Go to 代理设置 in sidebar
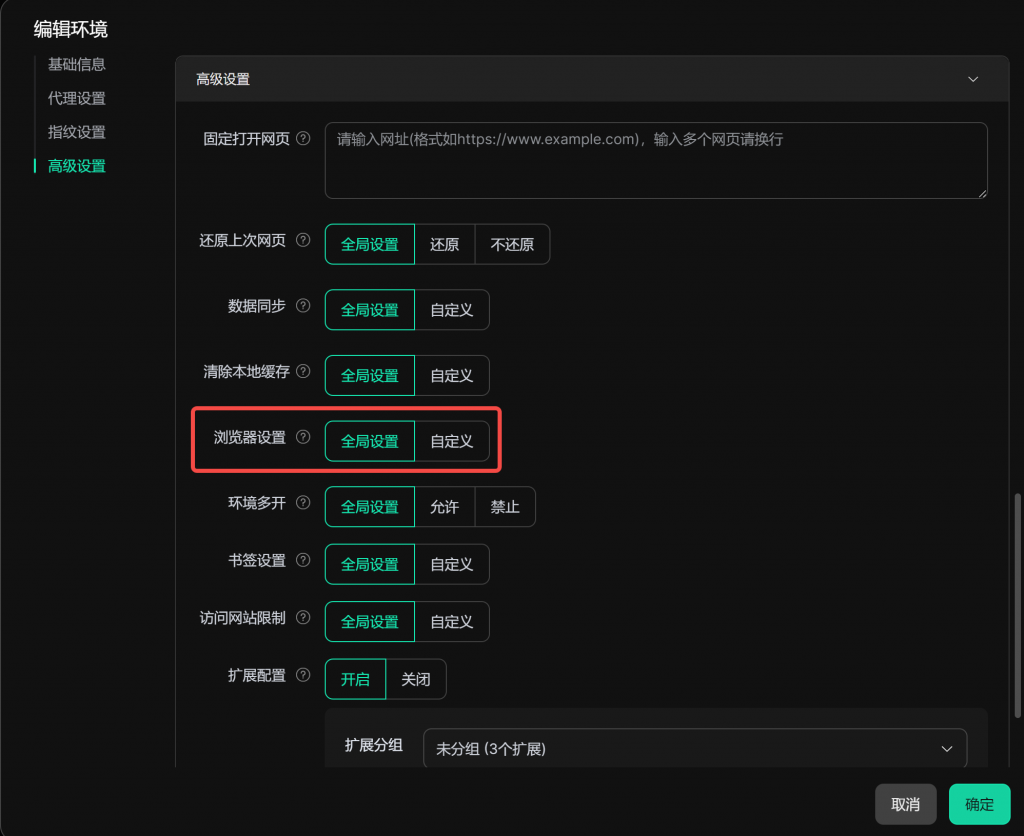This screenshot has width=1024, height=836. [77, 98]
